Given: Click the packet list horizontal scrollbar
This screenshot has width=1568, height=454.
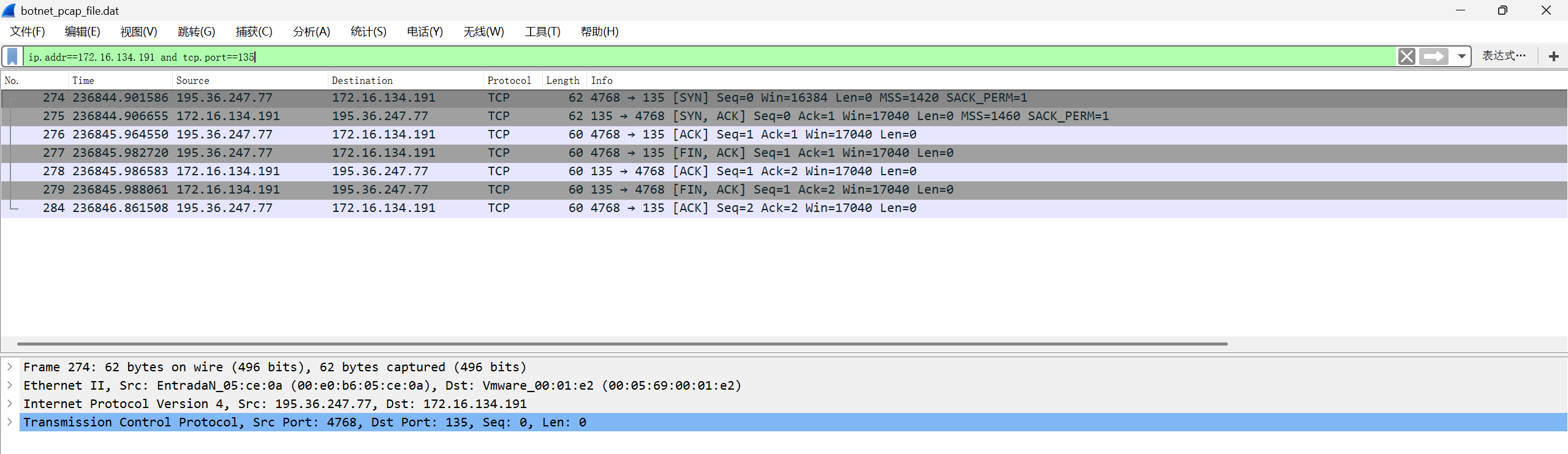Looking at the screenshot, I should tap(622, 344).
